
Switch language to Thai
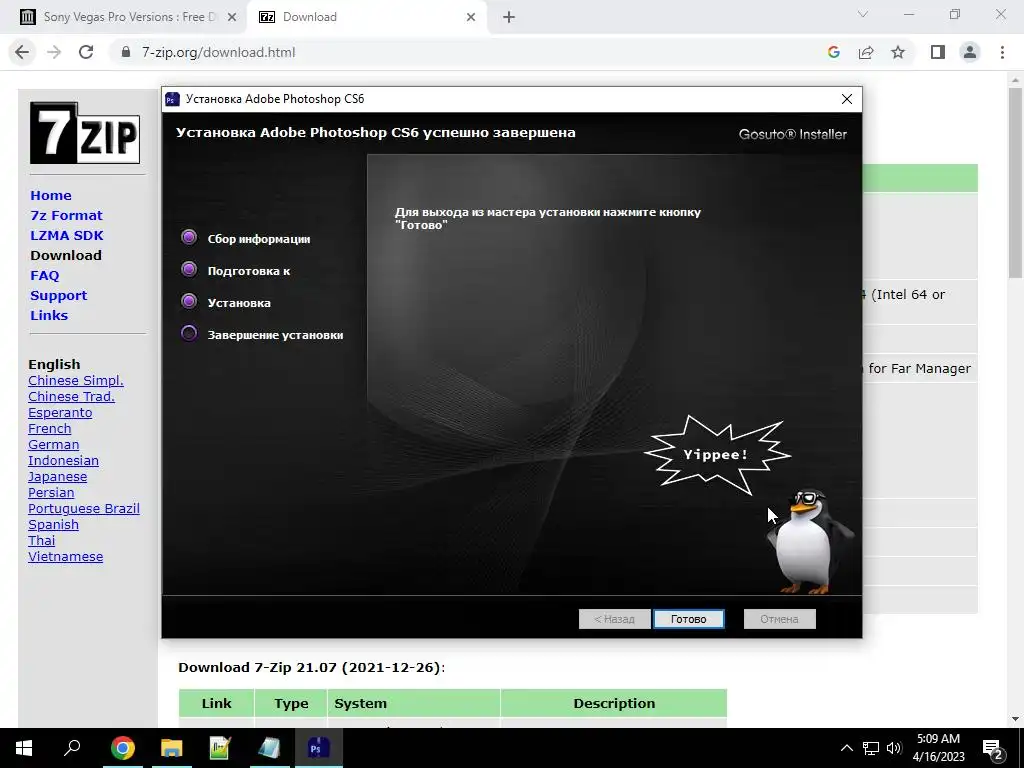(x=42, y=541)
